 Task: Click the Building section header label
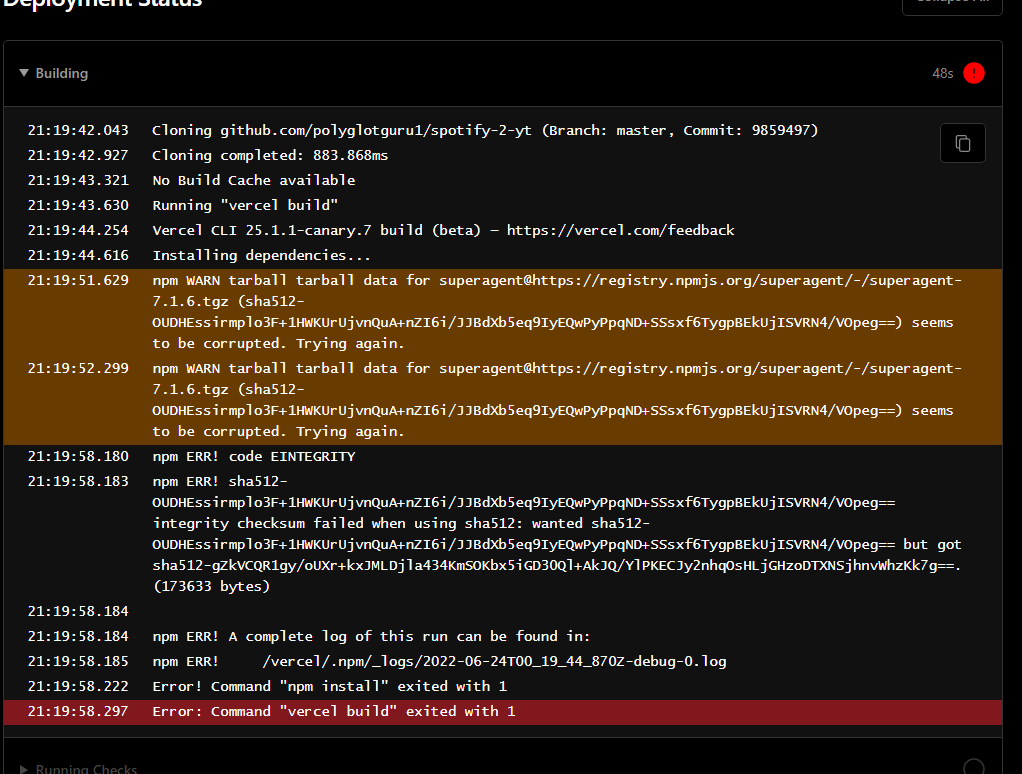(62, 73)
